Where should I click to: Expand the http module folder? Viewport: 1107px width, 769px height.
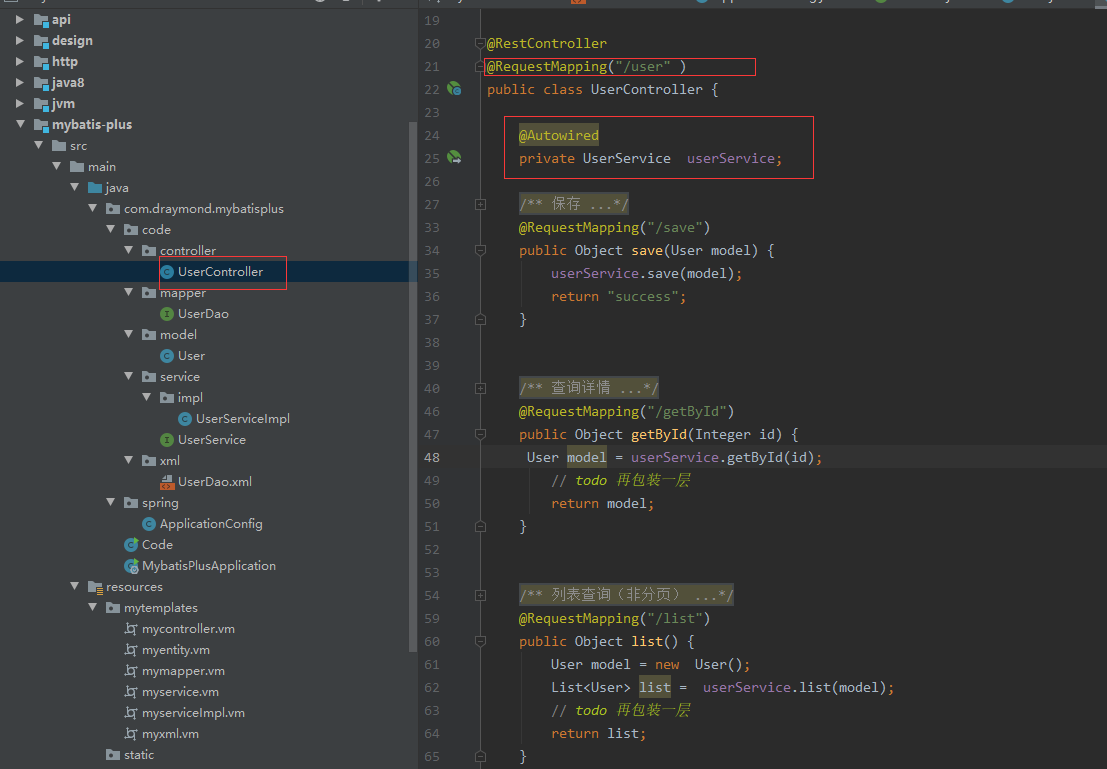[x=20, y=61]
